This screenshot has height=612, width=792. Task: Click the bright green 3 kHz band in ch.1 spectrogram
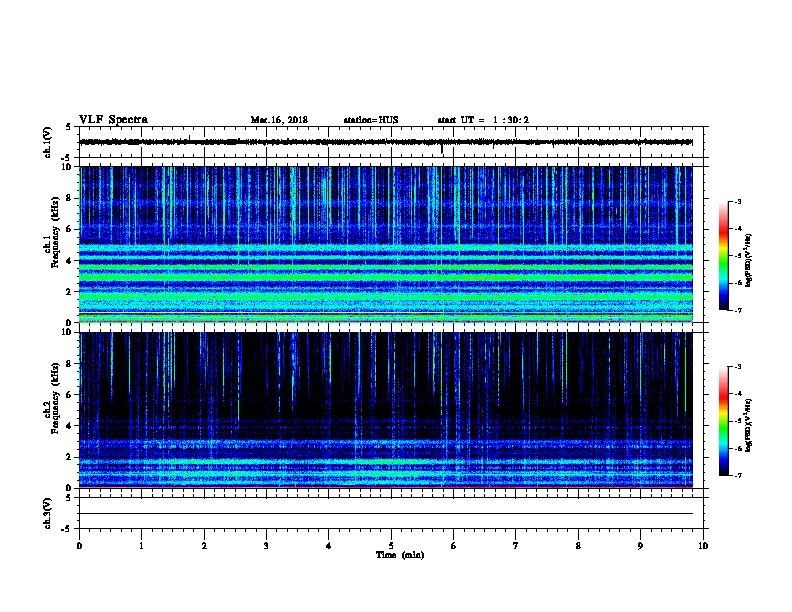click(x=386, y=277)
